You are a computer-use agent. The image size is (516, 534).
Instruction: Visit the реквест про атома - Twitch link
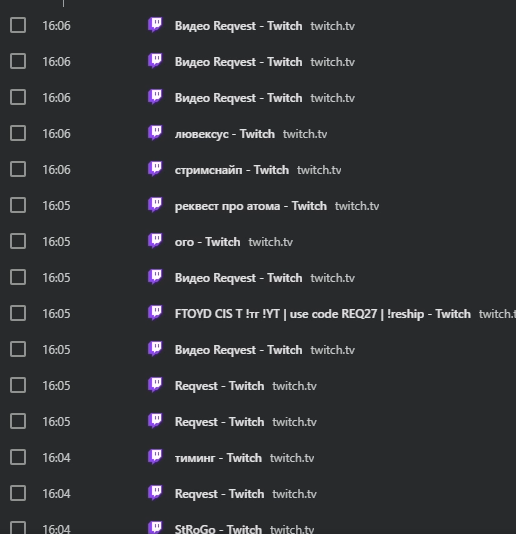pos(251,206)
